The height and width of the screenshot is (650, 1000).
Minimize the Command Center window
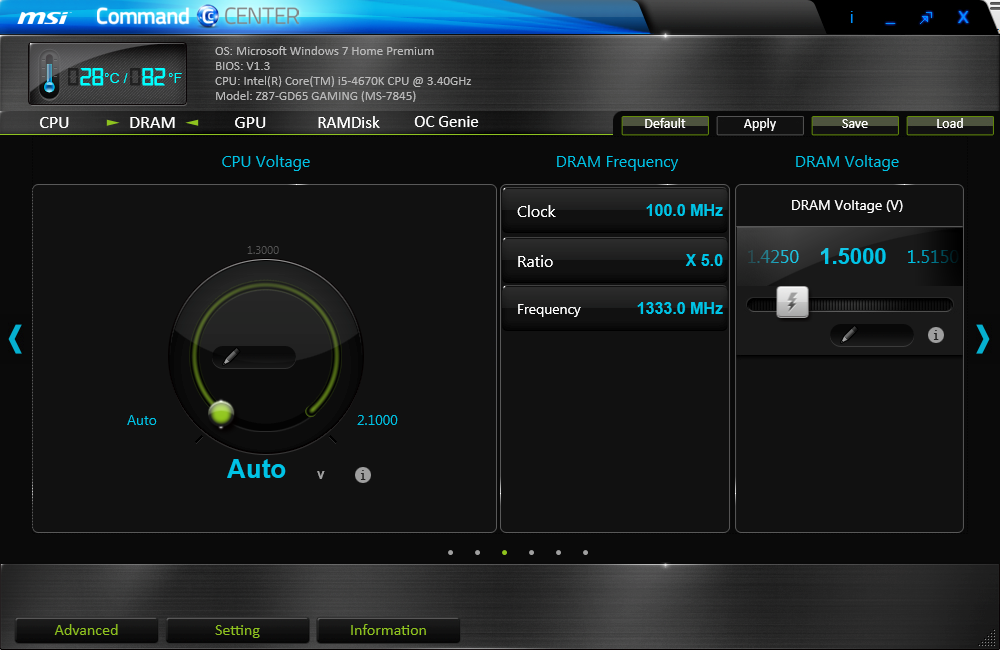tap(890, 23)
